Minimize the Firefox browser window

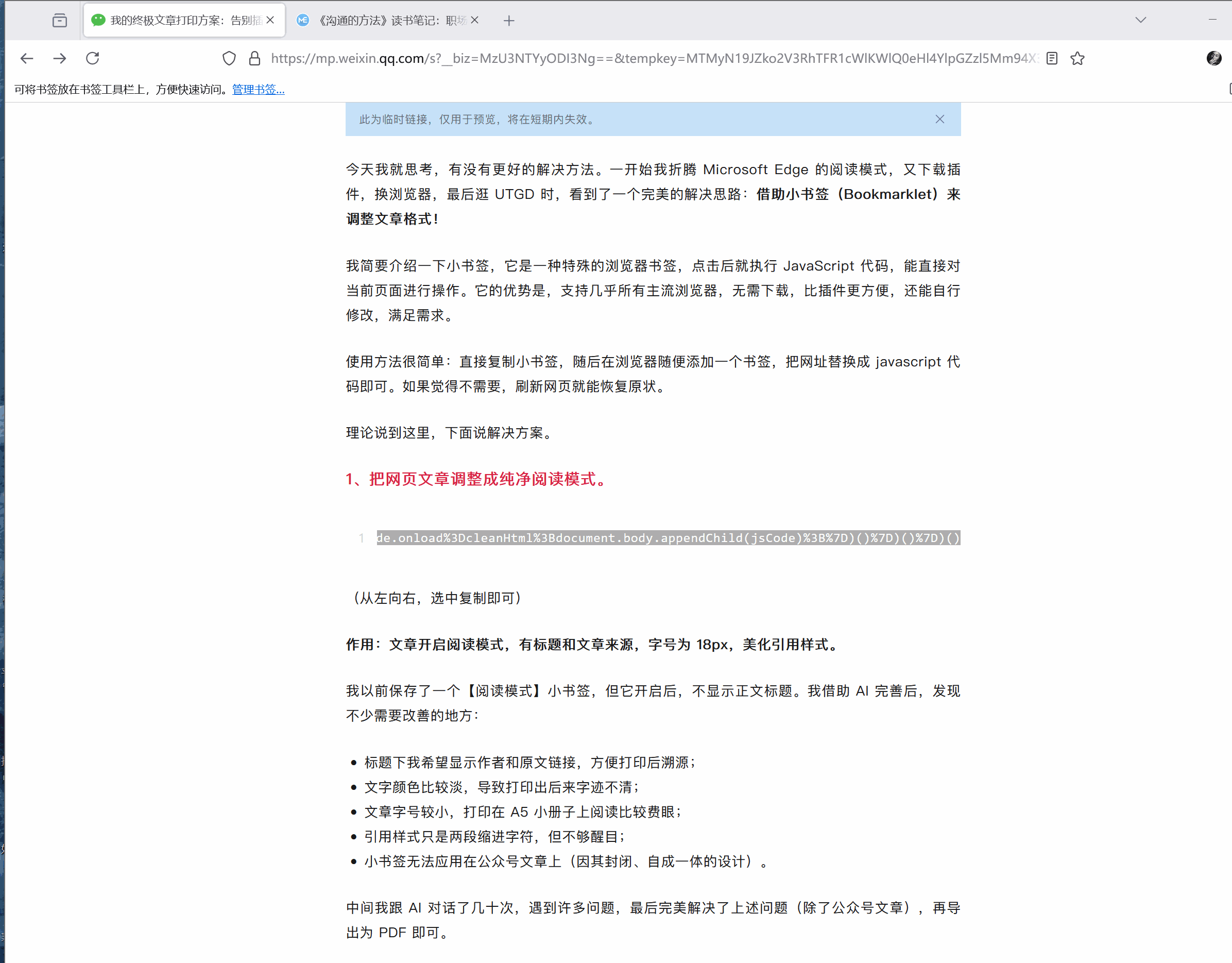pos(1212,20)
